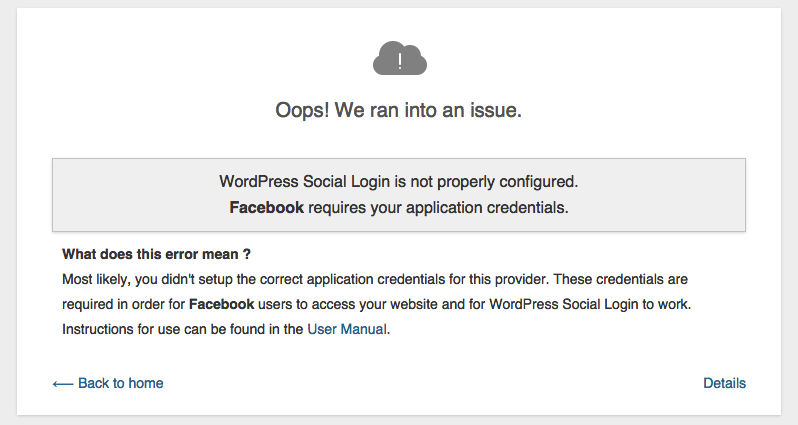This screenshot has height=425, width=798.
Task: Click the left arrow beside Back to home
Action: pyautogui.click(x=62, y=383)
